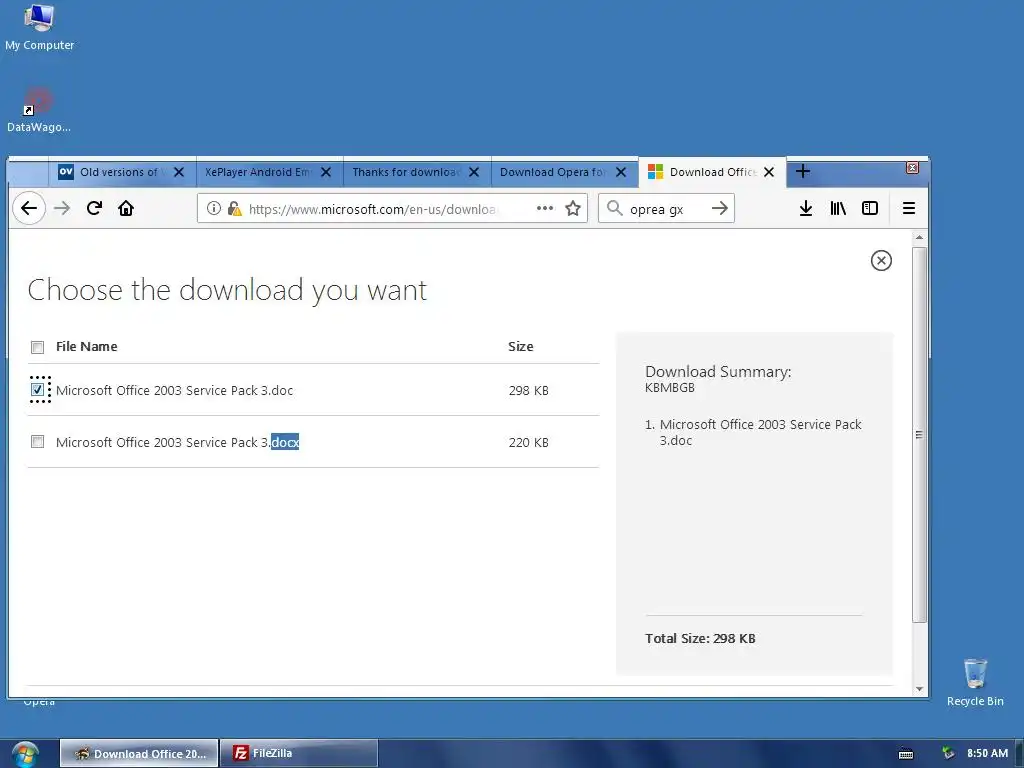
Task: Close the browser window red X
Action: [x=912, y=168]
